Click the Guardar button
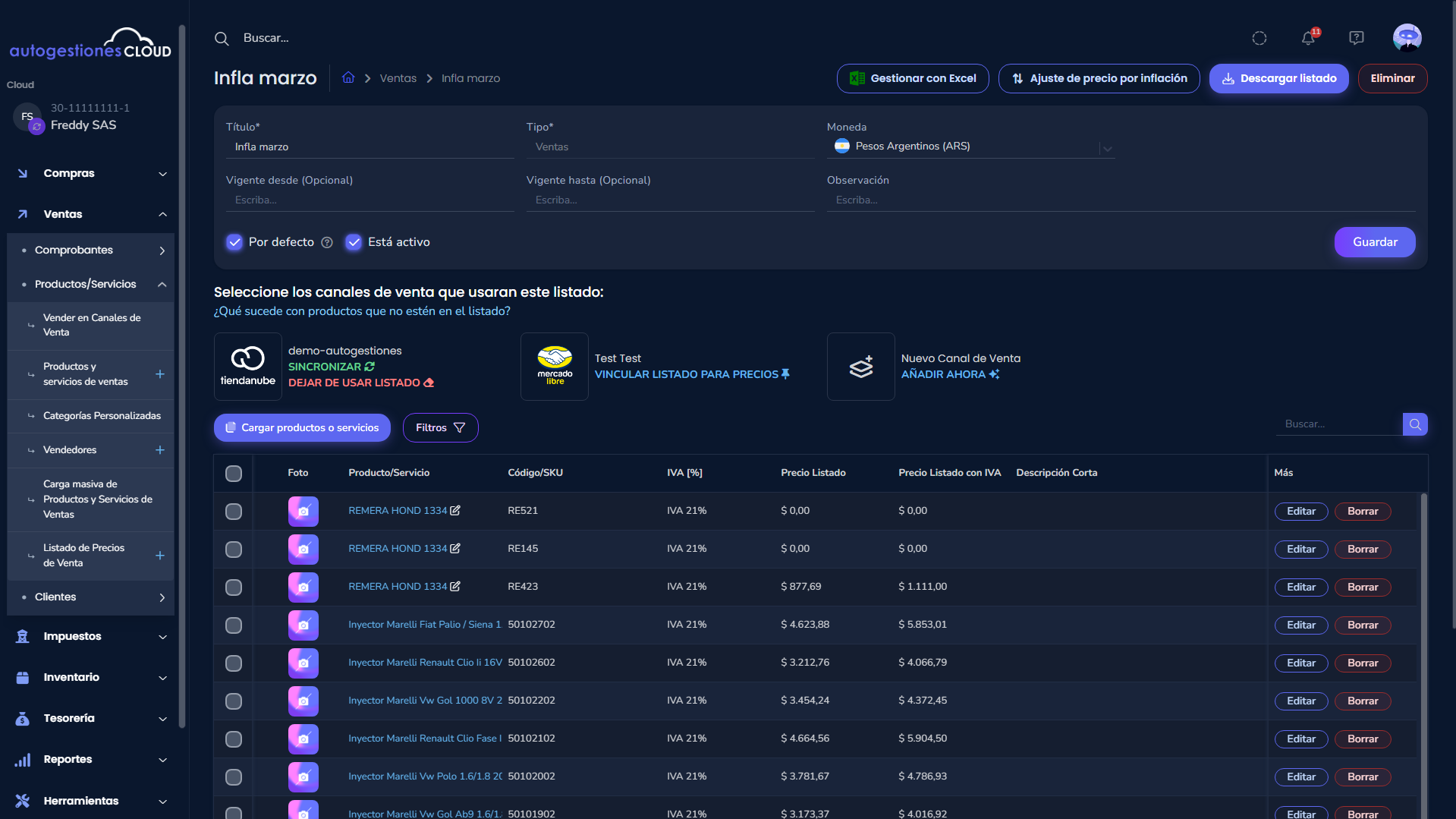Screen dimensions: 1456x819 coord(1374,242)
